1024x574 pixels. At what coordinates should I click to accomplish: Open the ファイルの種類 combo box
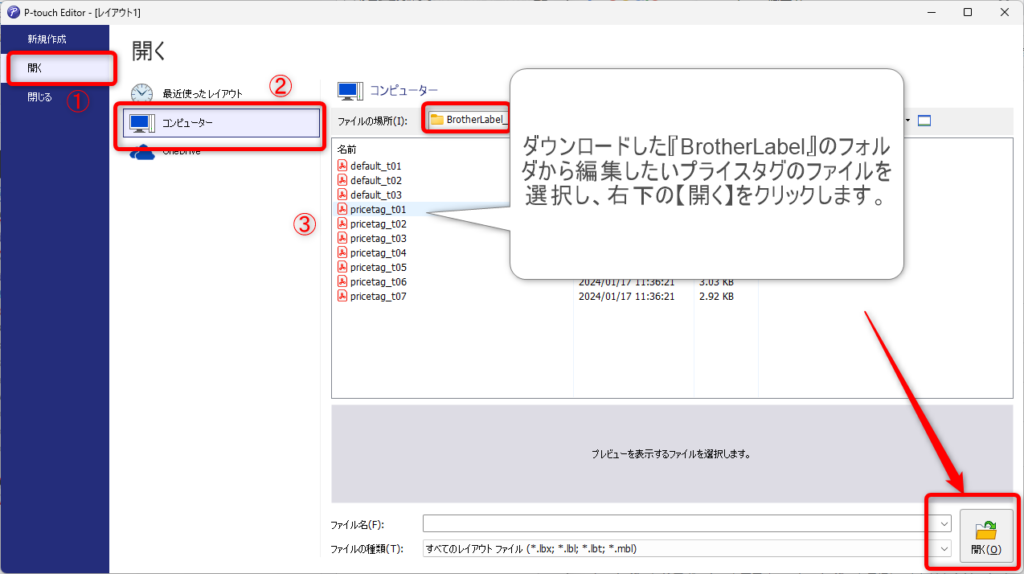[687, 549]
